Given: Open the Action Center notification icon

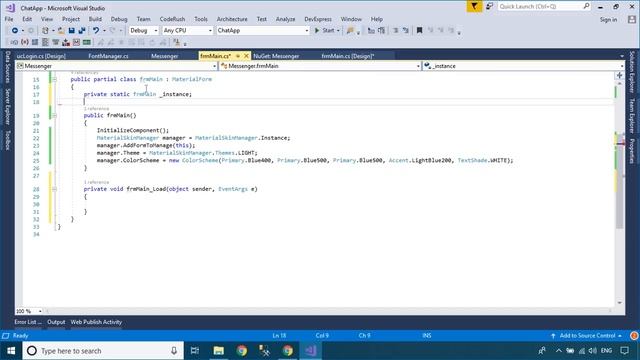Looking at the screenshot, I should [624, 351].
